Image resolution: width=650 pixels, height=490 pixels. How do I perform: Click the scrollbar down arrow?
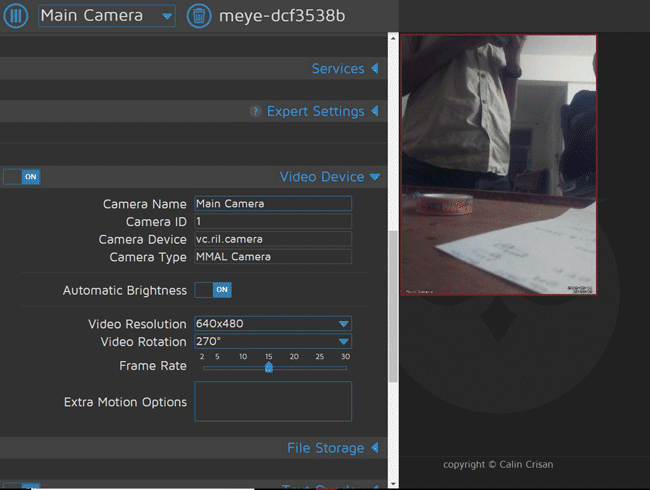click(393, 484)
